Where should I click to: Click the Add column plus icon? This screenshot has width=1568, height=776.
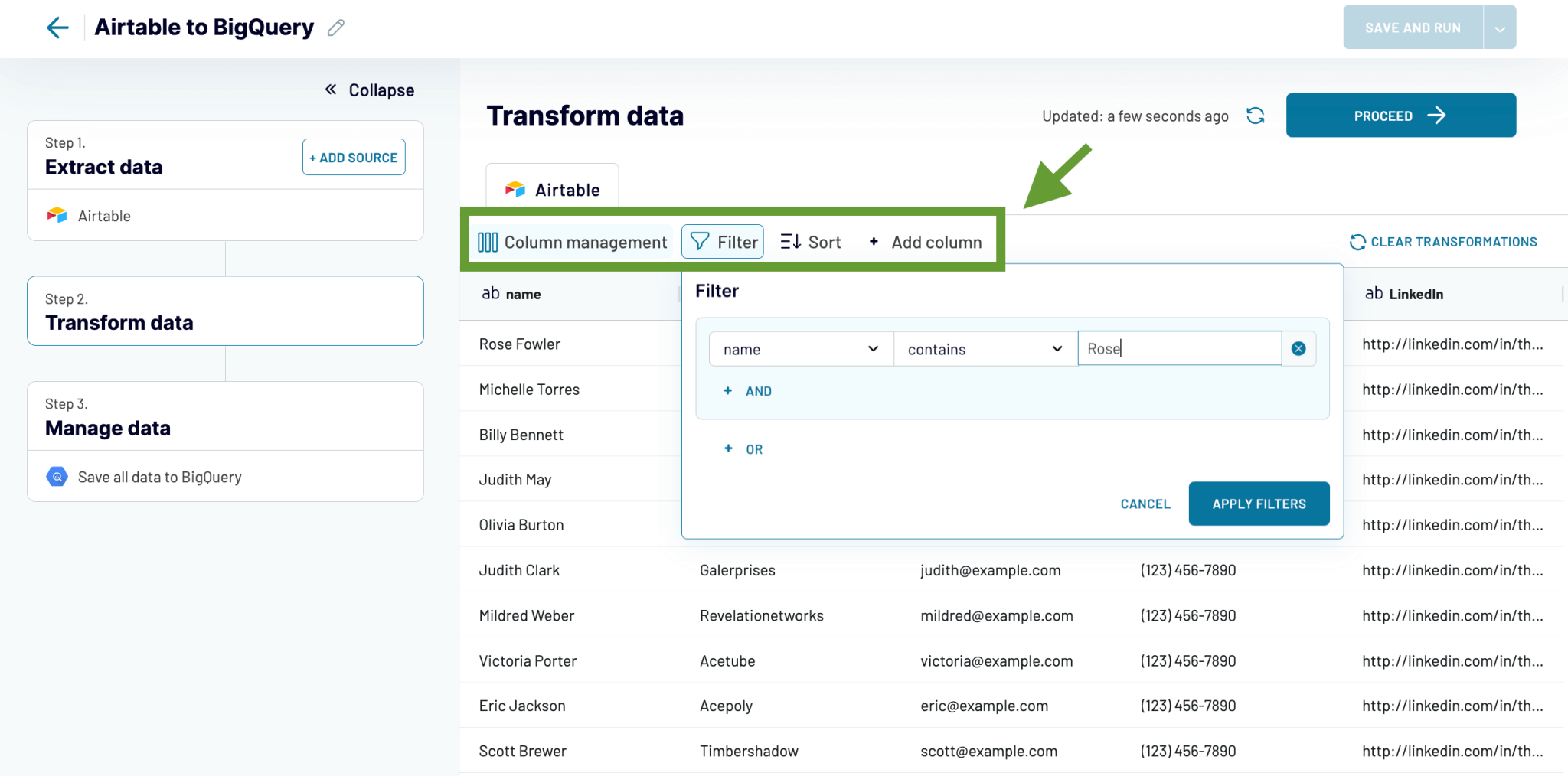tap(873, 241)
